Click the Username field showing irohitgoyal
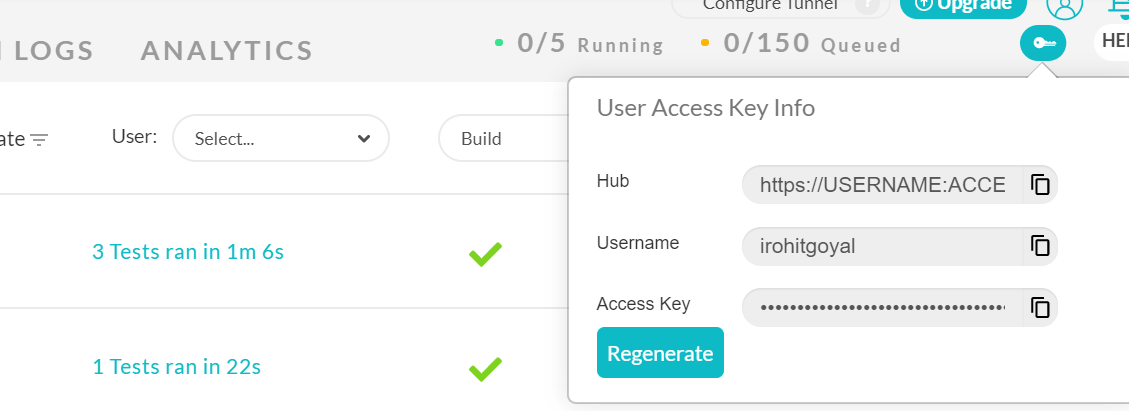This screenshot has height=411, width=1129. tap(882, 246)
